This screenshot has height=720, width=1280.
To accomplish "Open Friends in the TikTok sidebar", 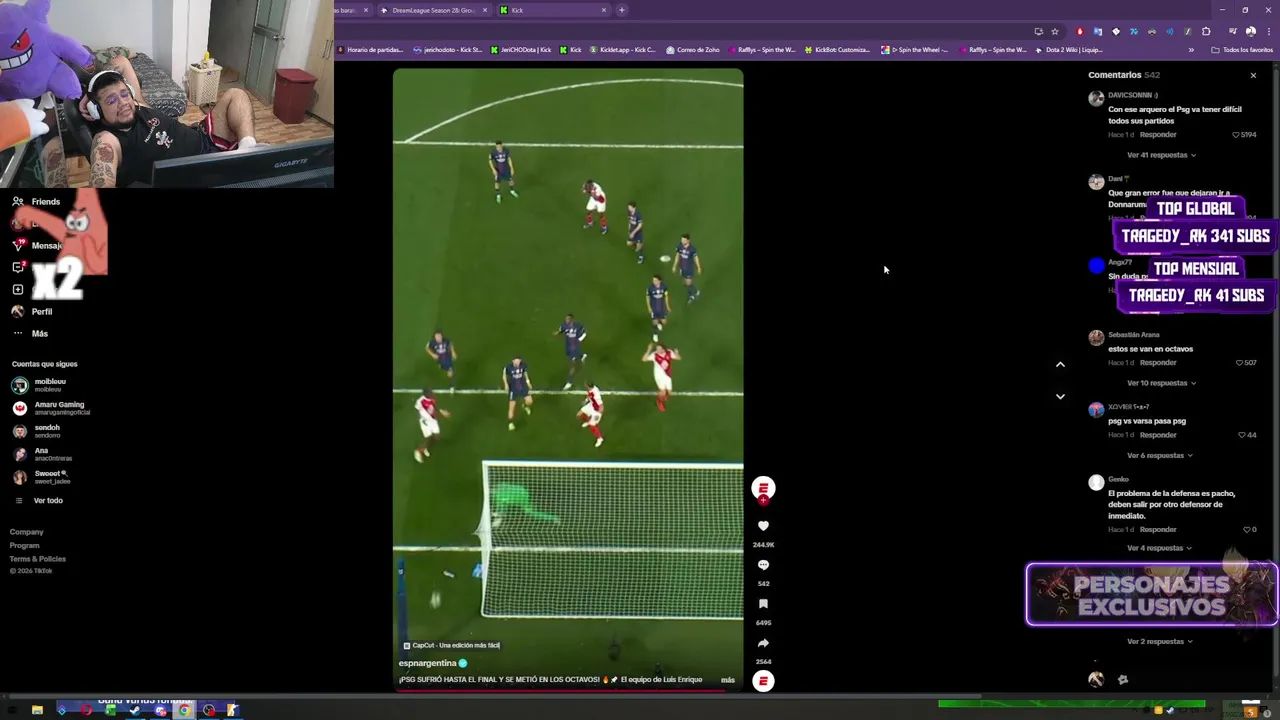I will (x=36, y=202).
